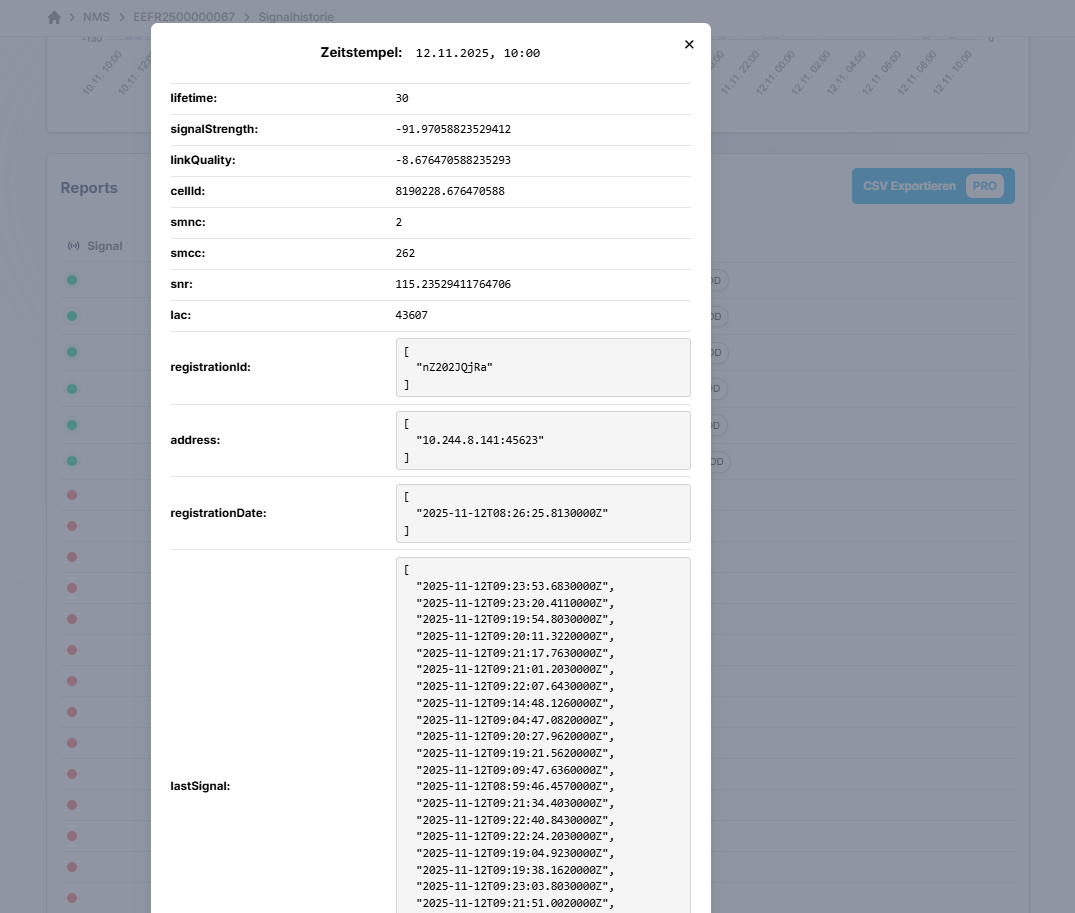Click the Signal column header label
Image resolution: width=1075 pixels, height=913 pixels.
click(104, 246)
